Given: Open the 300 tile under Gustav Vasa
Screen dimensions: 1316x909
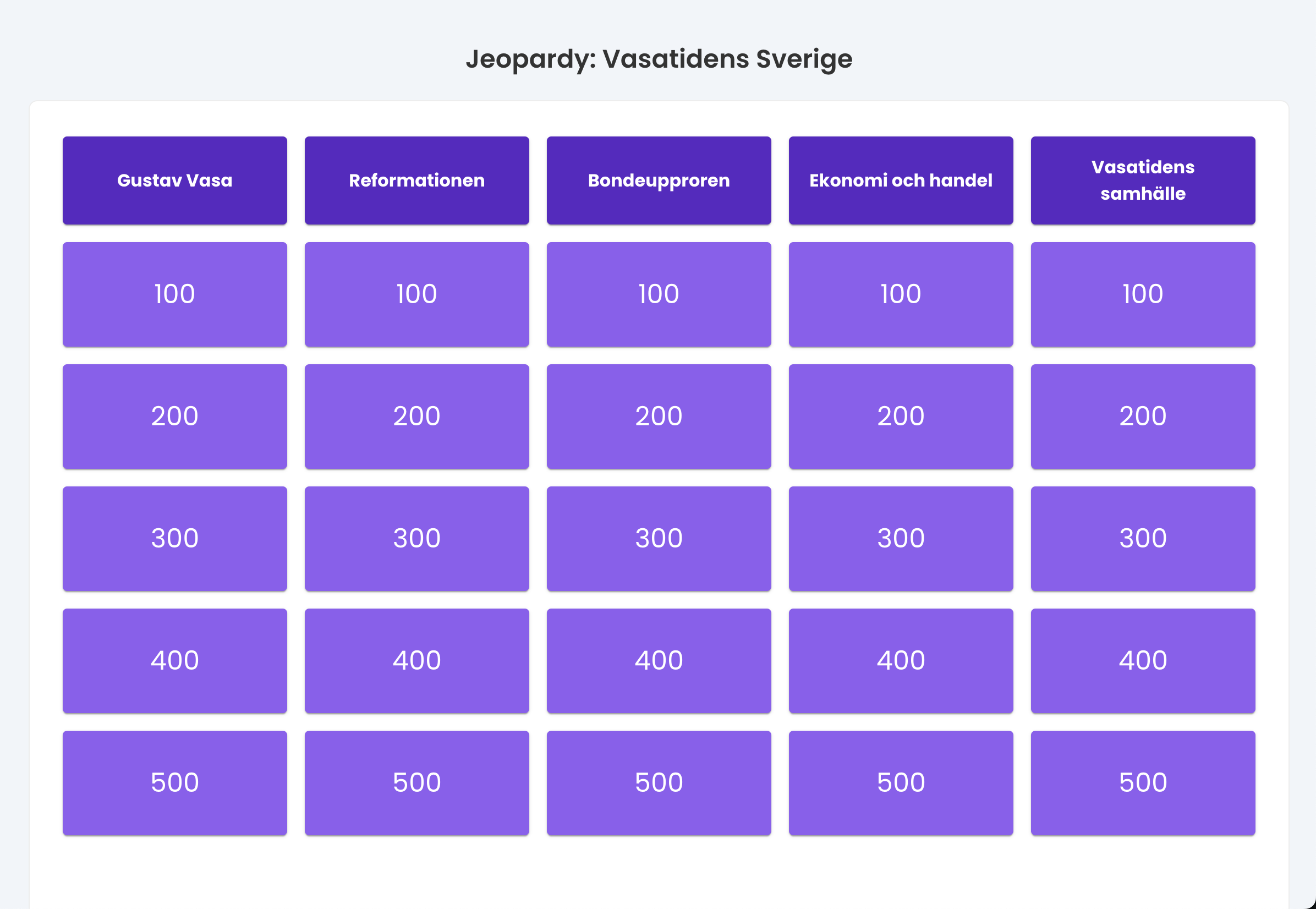Looking at the screenshot, I should click(x=175, y=538).
